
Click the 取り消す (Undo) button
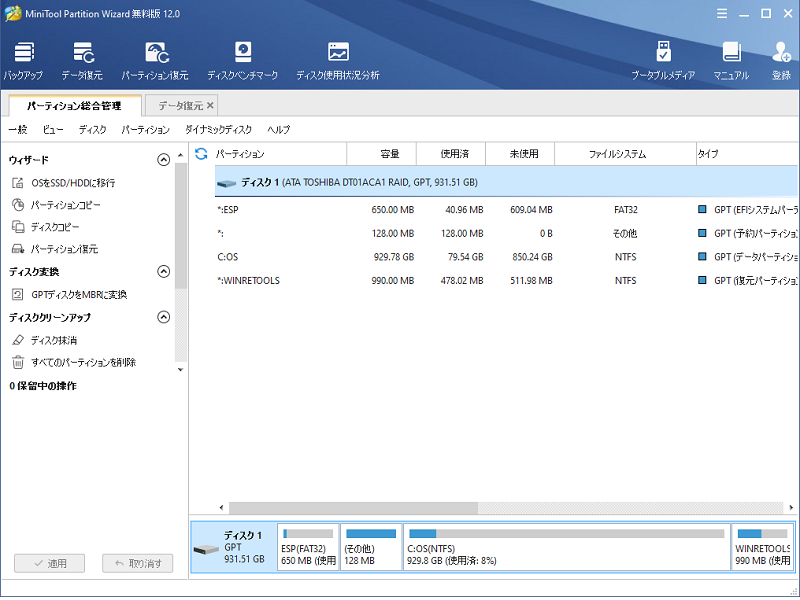[138, 563]
